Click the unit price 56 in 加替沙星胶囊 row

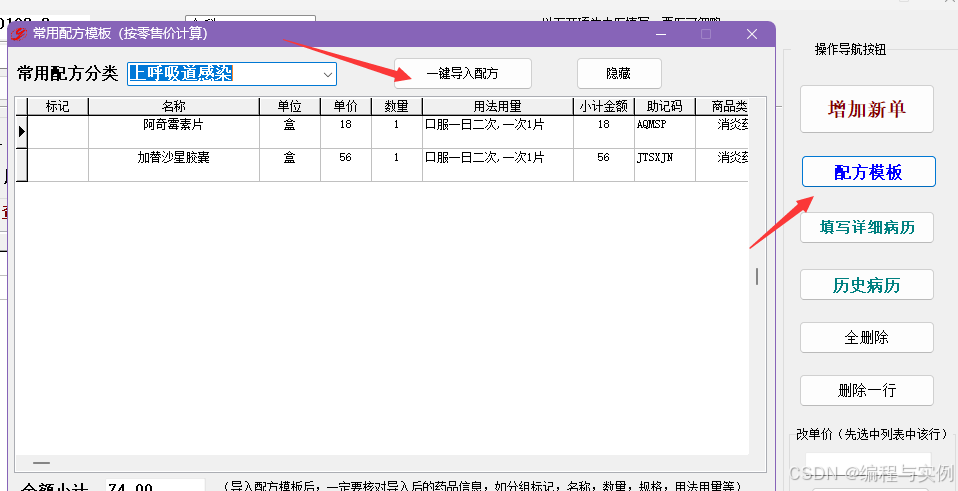click(x=346, y=165)
